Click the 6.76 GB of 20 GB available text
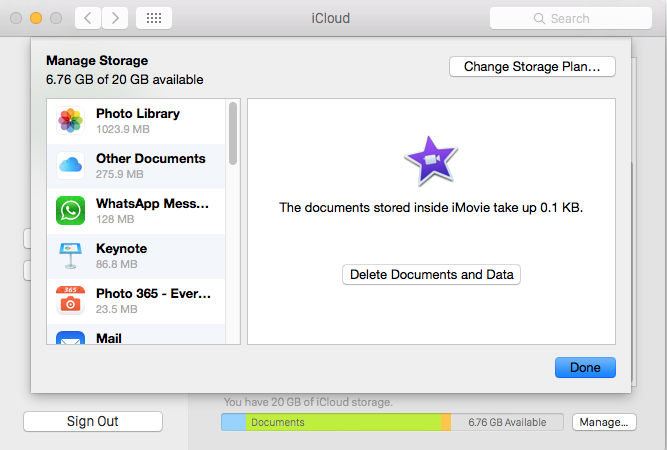The width and height of the screenshot is (667, 450). [x=125, y=80]
